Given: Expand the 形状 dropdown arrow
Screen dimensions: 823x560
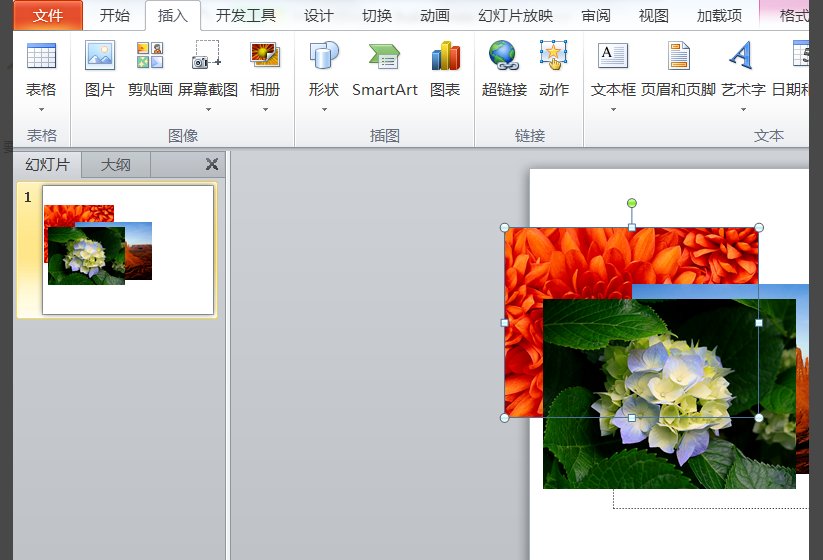Looking at the screenshot, I should (x=324, y=109).
